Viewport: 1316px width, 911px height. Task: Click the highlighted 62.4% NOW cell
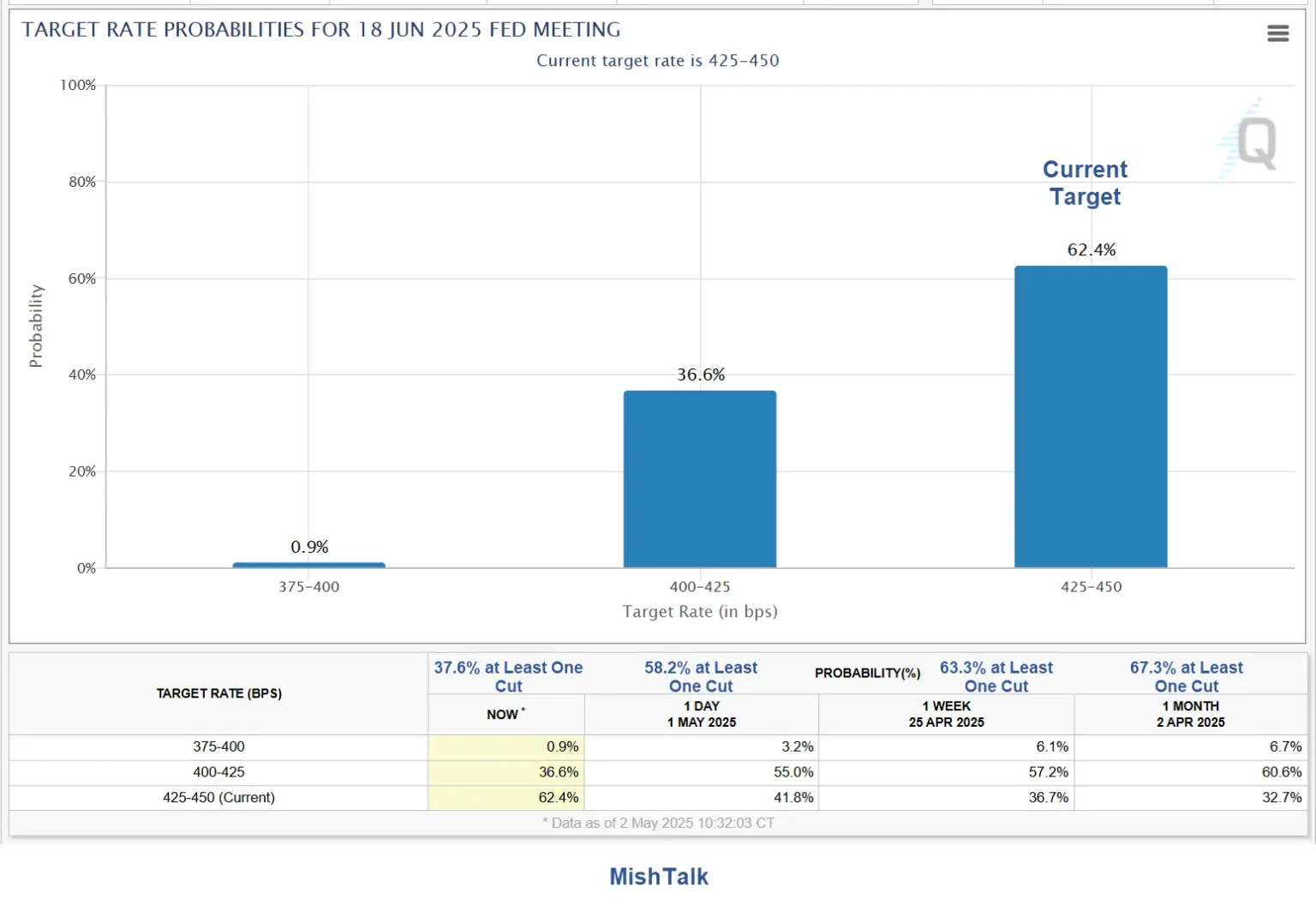pyautogui.click(x=505, y=797)
